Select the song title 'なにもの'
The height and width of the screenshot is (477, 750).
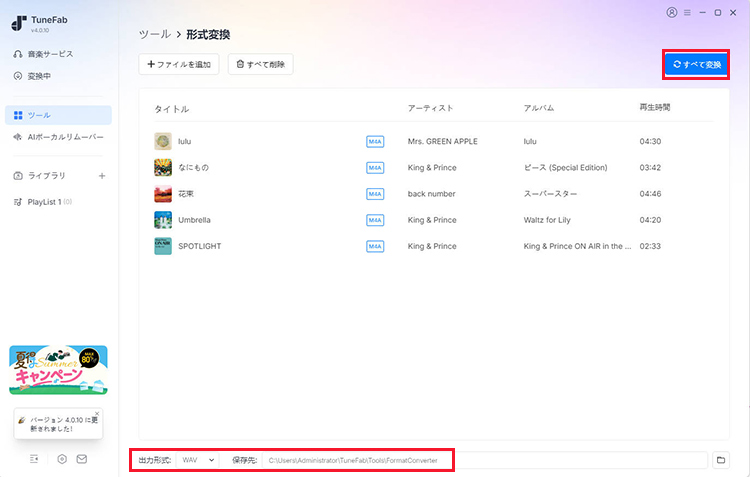(x=194, y=167)
